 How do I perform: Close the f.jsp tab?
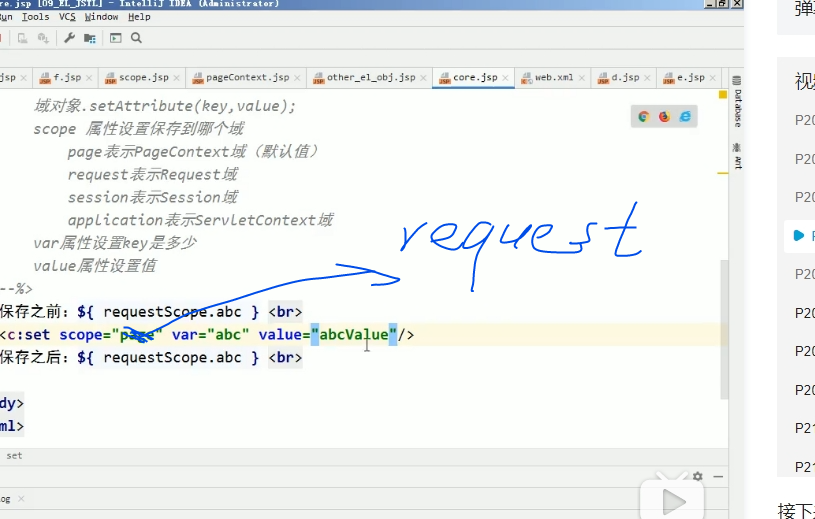point(89,78)
